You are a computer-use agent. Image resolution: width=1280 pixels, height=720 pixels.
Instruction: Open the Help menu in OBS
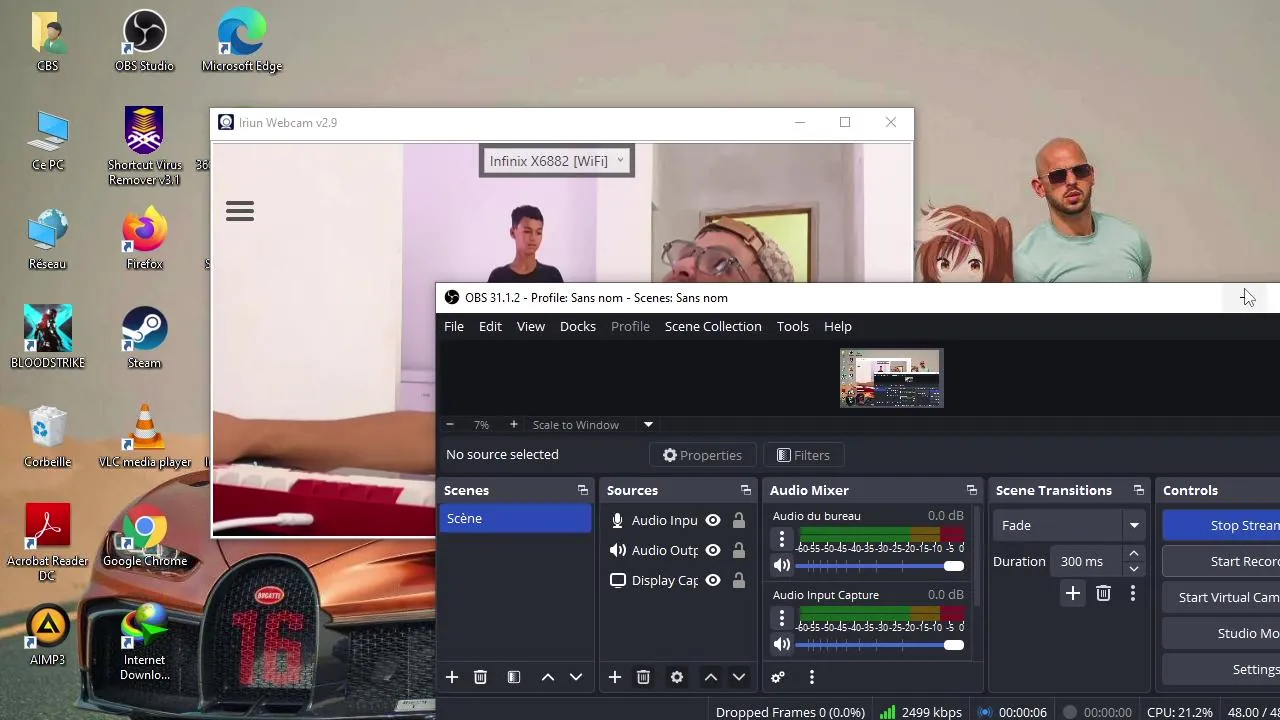pyautogui.click(x=838, y=326)
